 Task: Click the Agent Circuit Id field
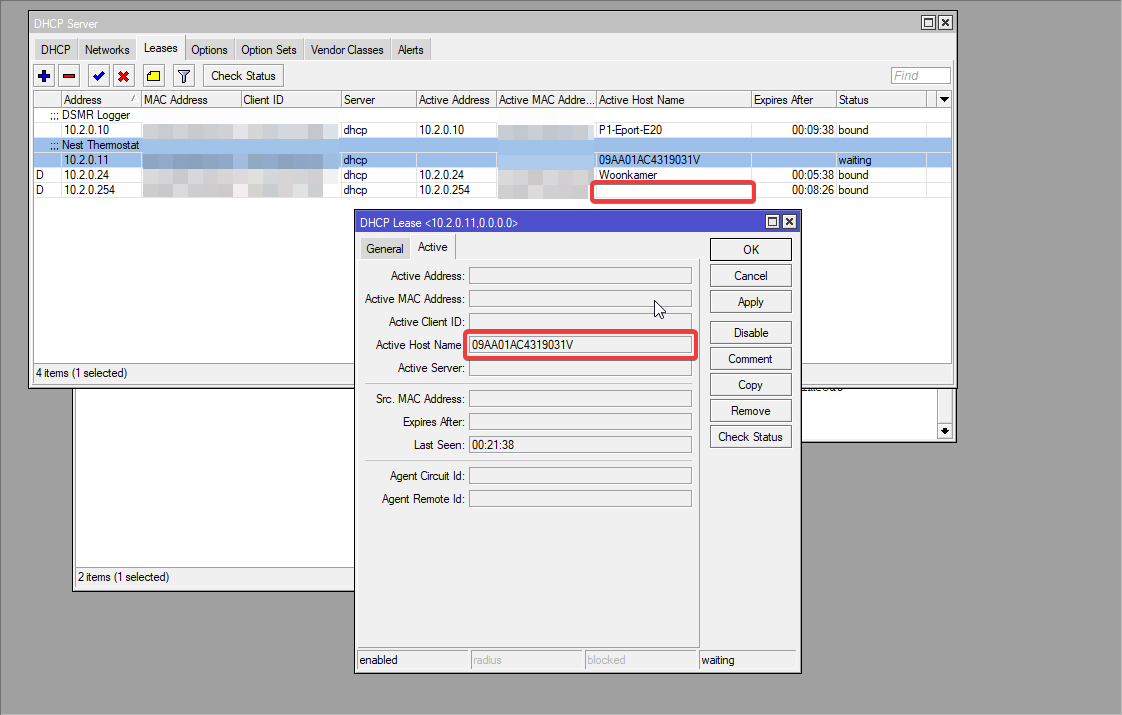(x=580, y=476)
